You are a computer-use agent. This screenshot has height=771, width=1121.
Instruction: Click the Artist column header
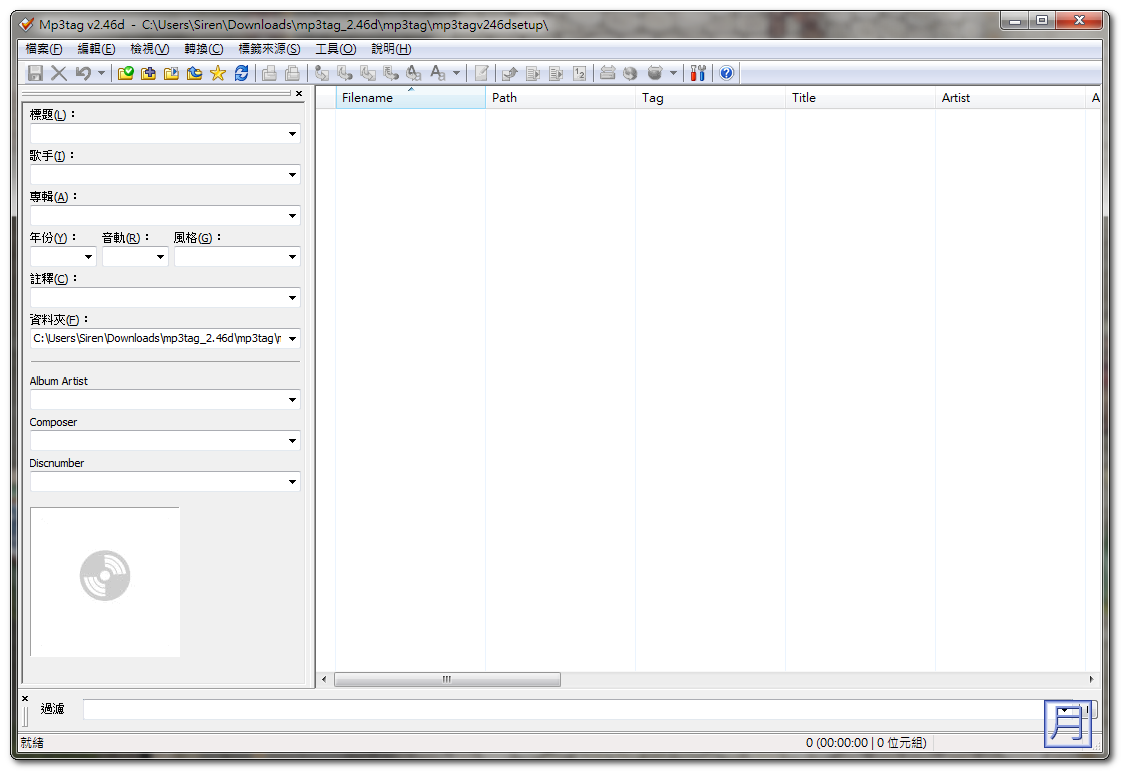1010,98
